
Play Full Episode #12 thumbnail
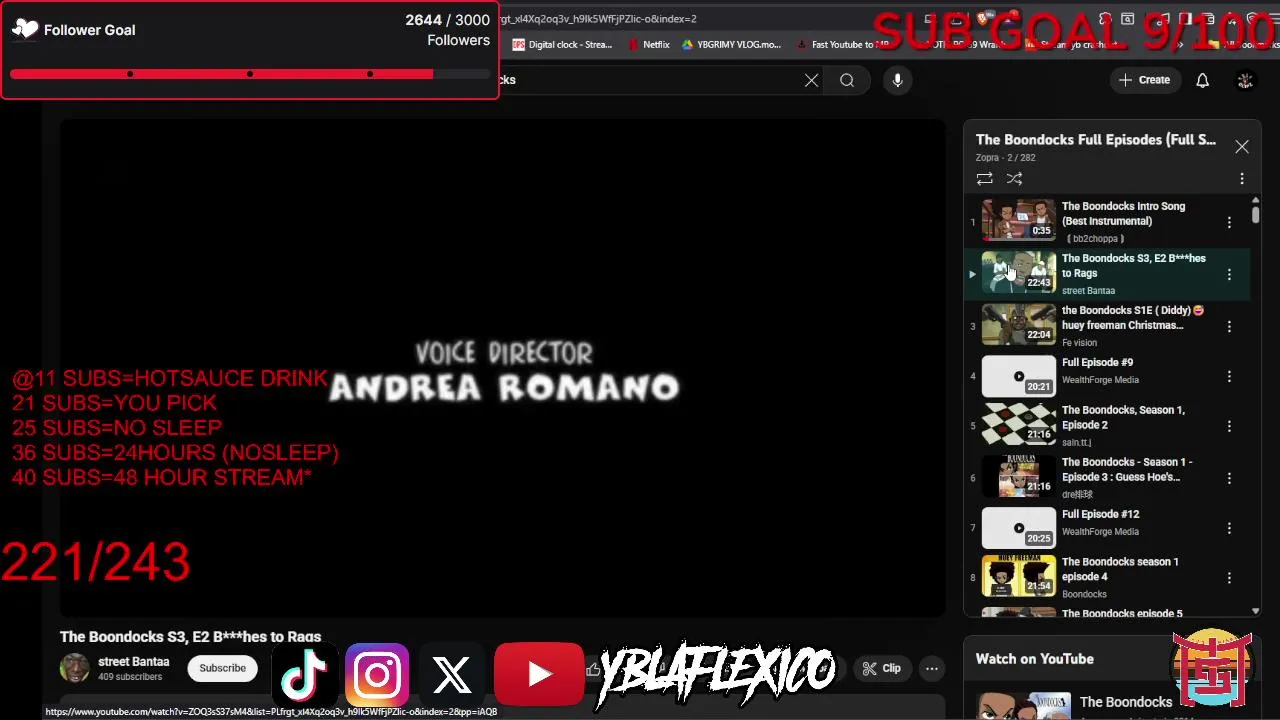(x=1018, y=528)
